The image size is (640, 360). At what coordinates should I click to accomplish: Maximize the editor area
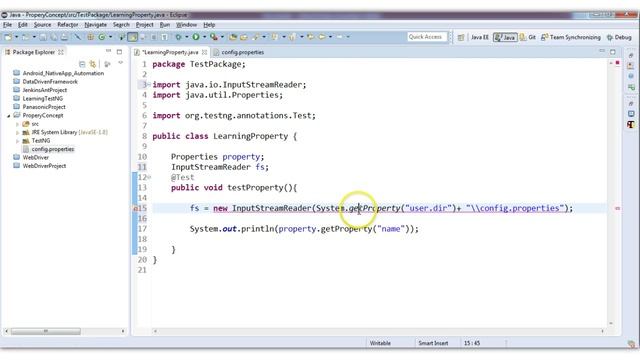(x=613, y=52)
